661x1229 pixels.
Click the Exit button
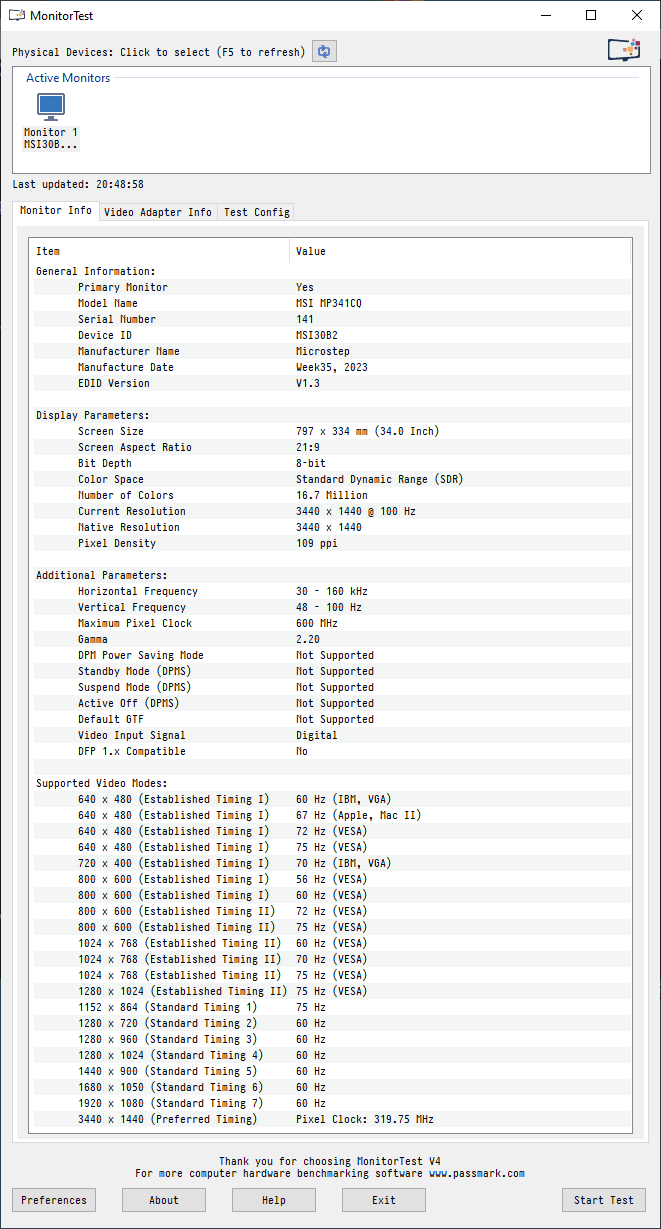(384, 1200)
